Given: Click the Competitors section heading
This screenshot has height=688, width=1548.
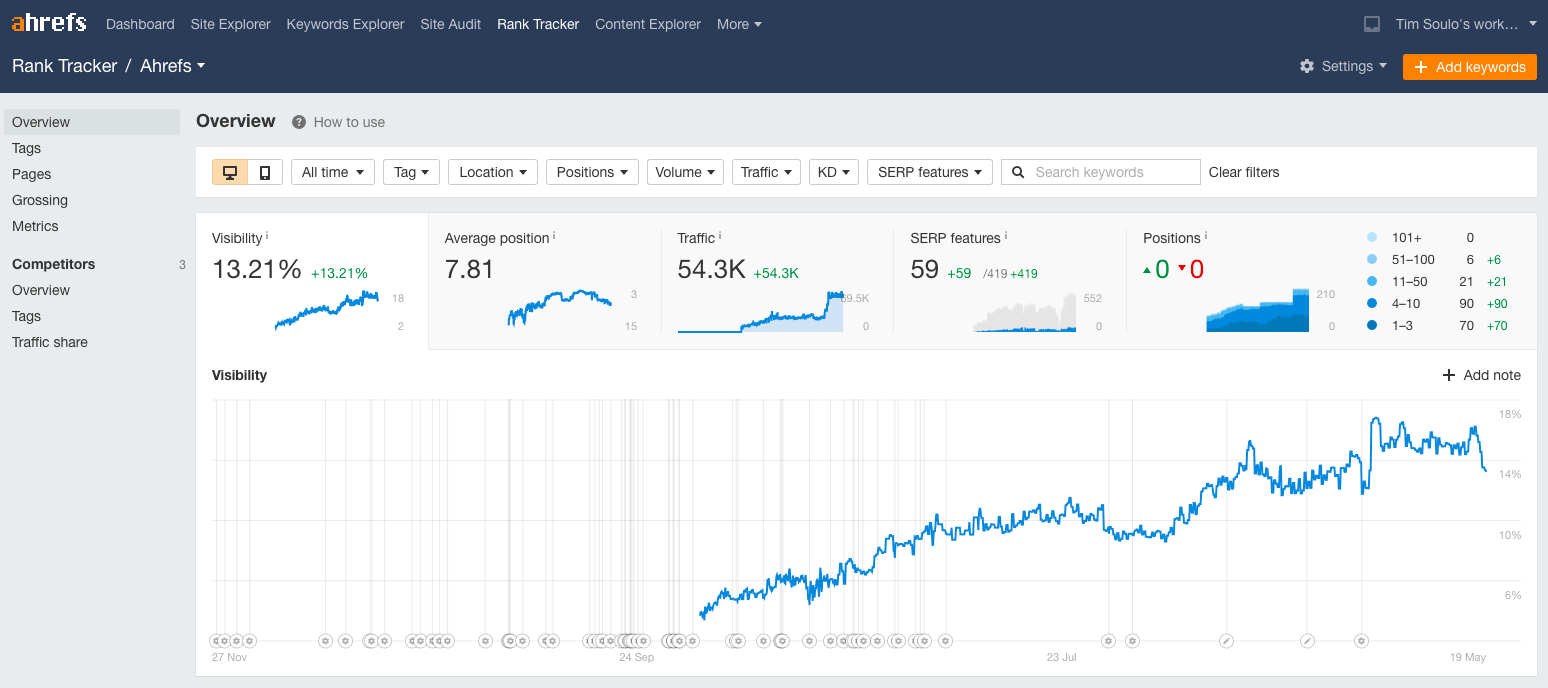Looking at the screenshot, I should 54,264.
